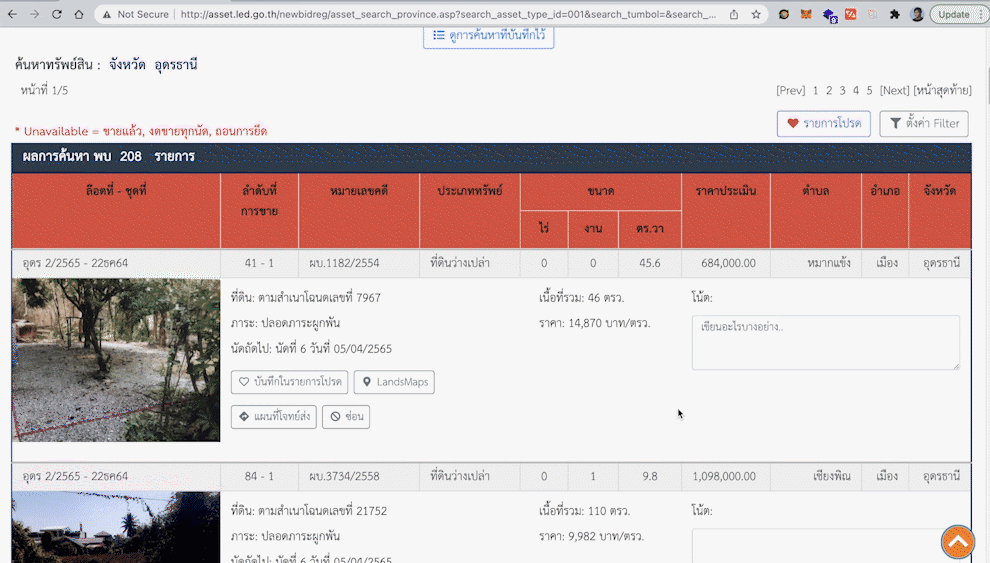Go to results page 2

coord(829,90)
